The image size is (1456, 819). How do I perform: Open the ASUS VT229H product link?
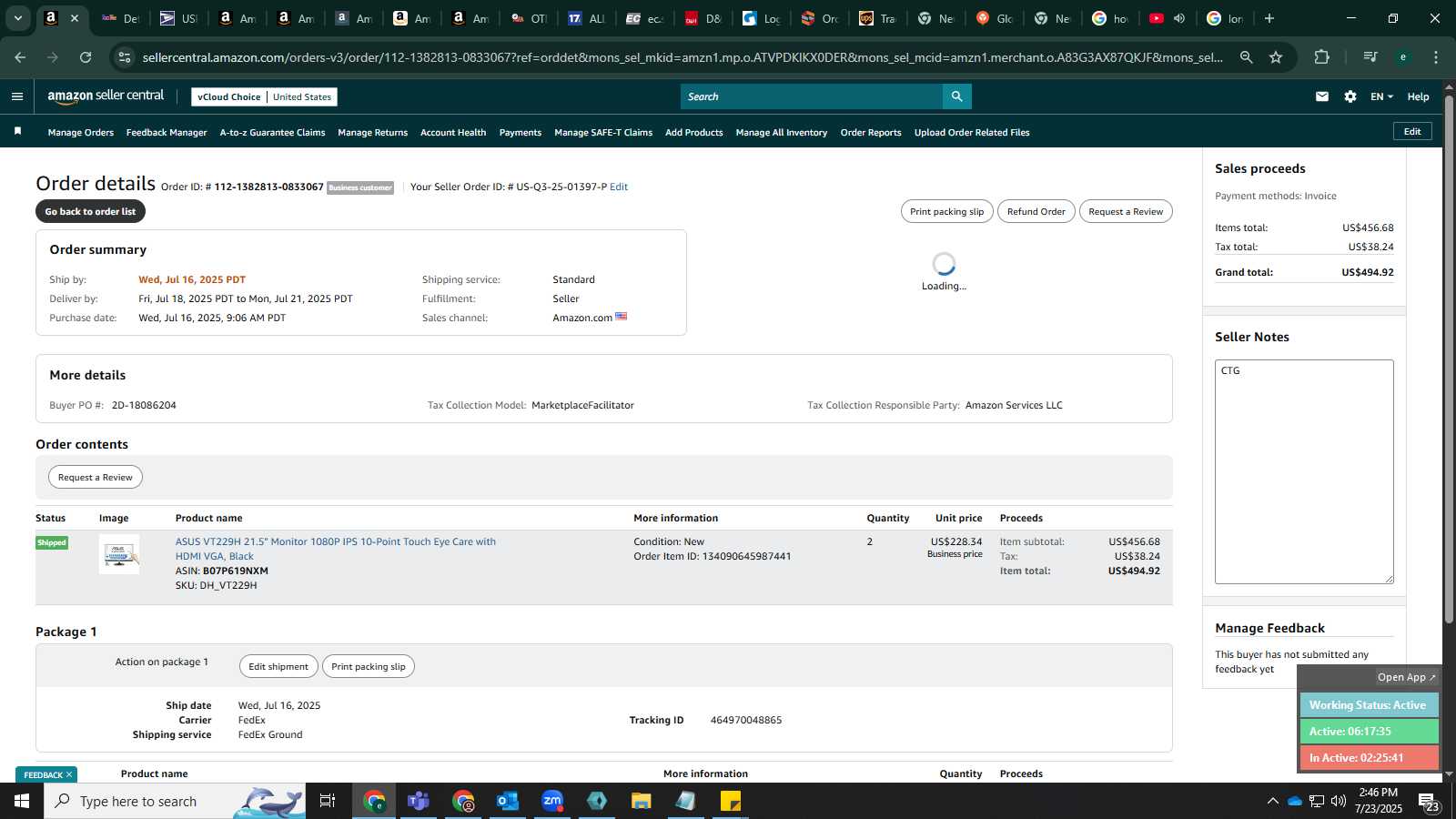pos(336,549)
